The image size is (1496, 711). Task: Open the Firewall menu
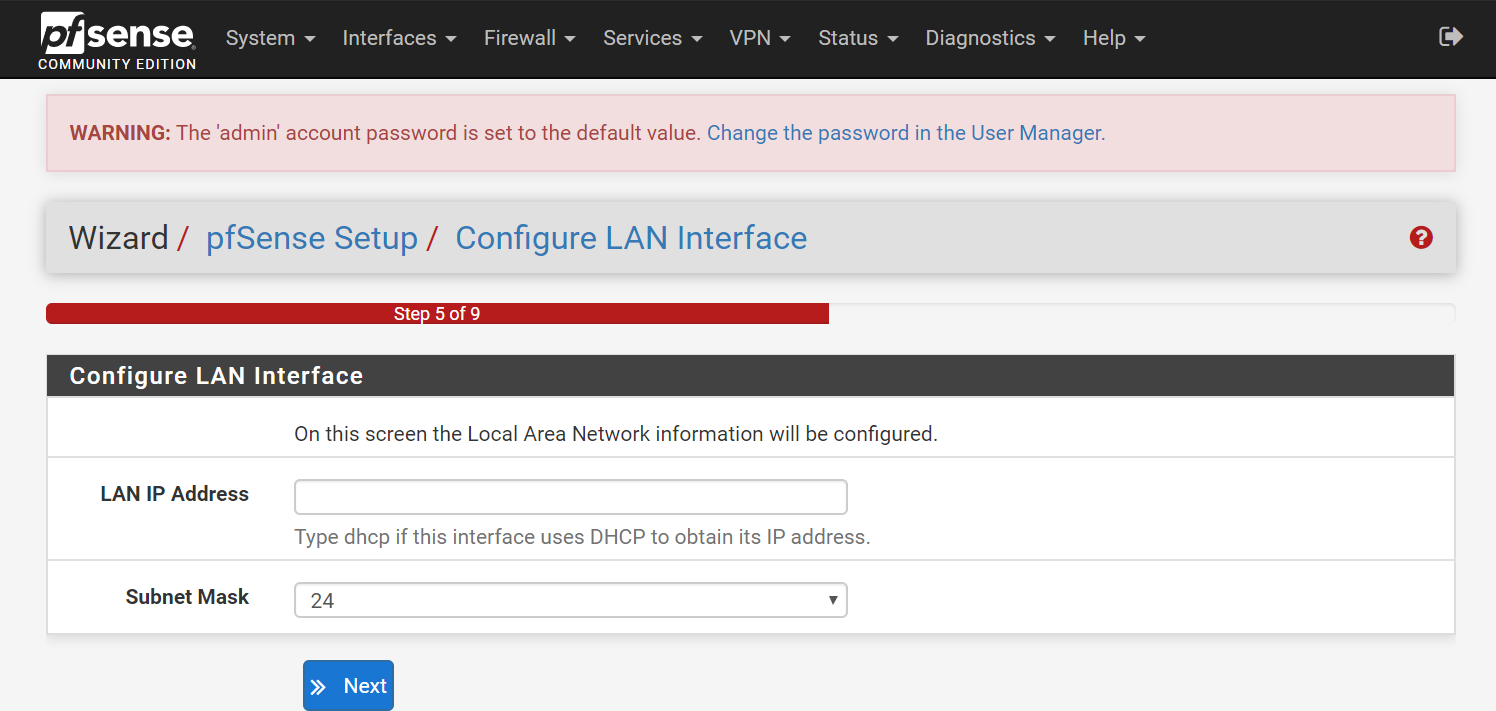529,38
